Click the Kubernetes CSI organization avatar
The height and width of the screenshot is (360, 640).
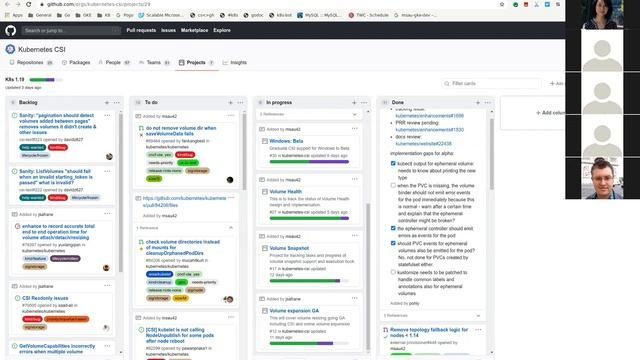[10, 49]
